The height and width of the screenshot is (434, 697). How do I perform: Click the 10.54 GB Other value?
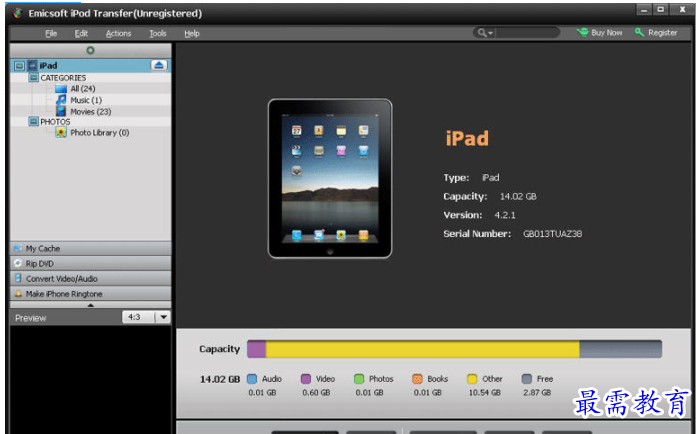point(485,393)
